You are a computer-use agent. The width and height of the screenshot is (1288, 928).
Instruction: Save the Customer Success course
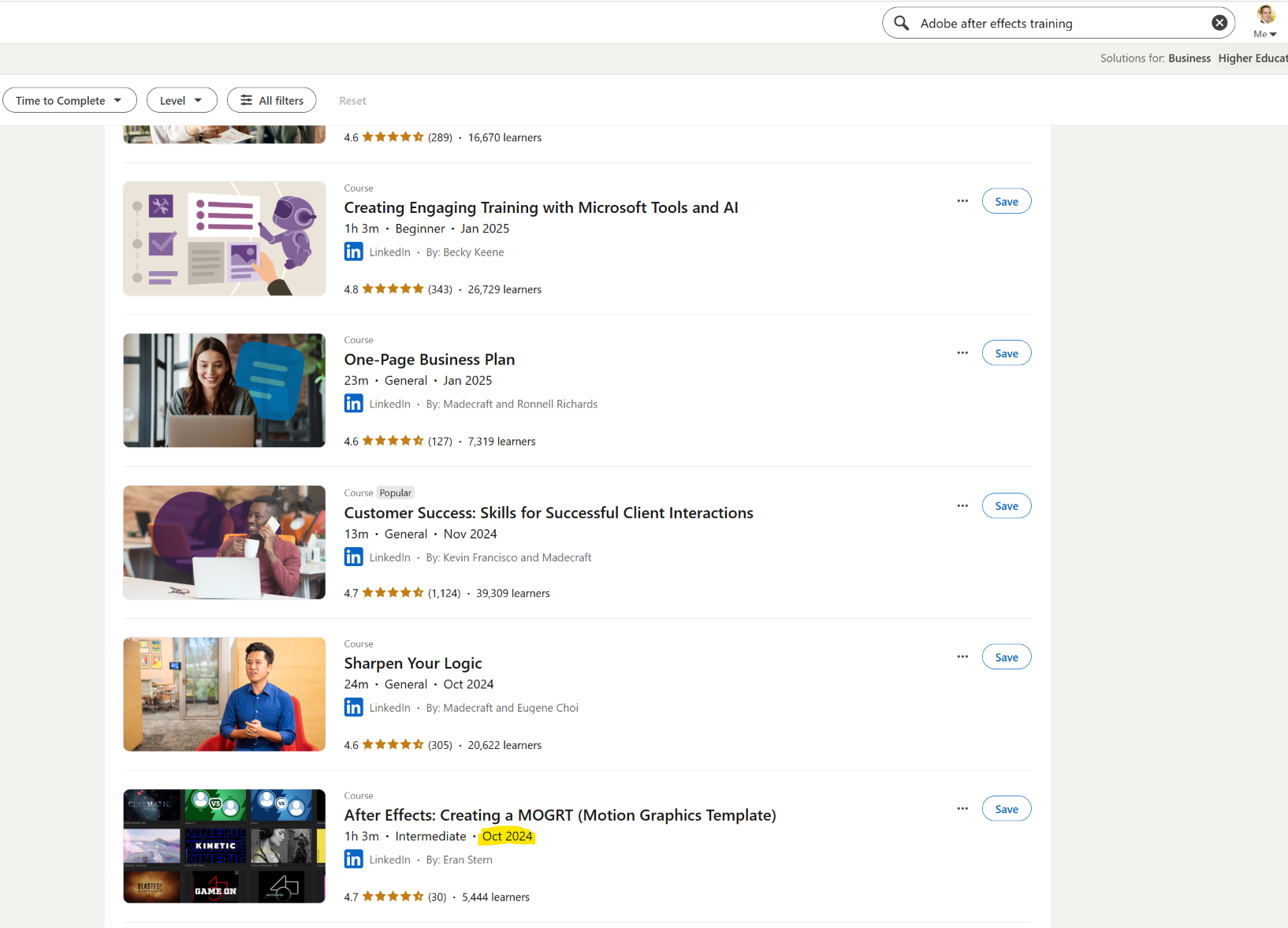pos(1007,506)
